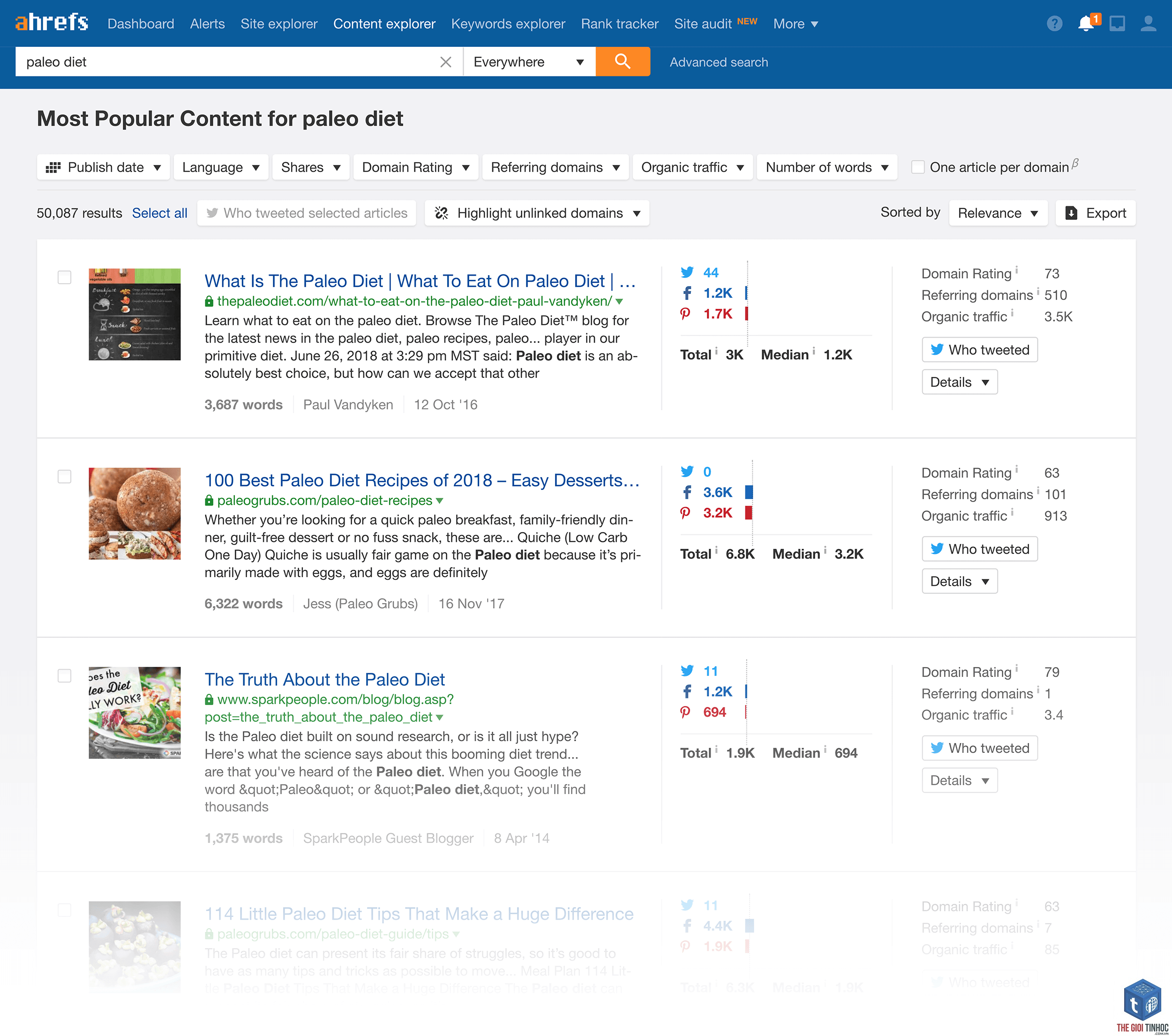
Task: Check The Truth About the Paleo Diet result
Action: coord(65,676)
